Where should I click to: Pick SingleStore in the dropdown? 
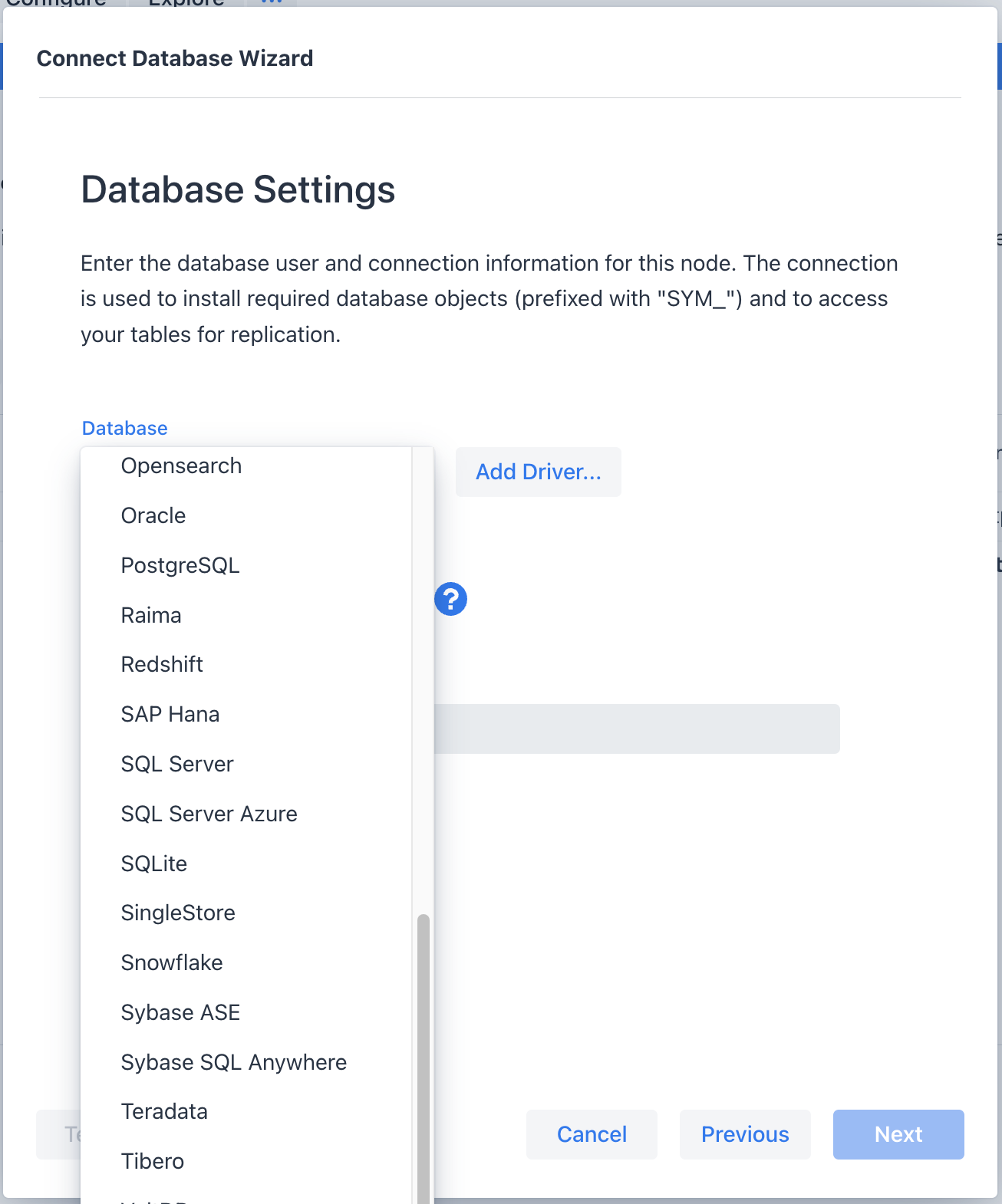246,913
